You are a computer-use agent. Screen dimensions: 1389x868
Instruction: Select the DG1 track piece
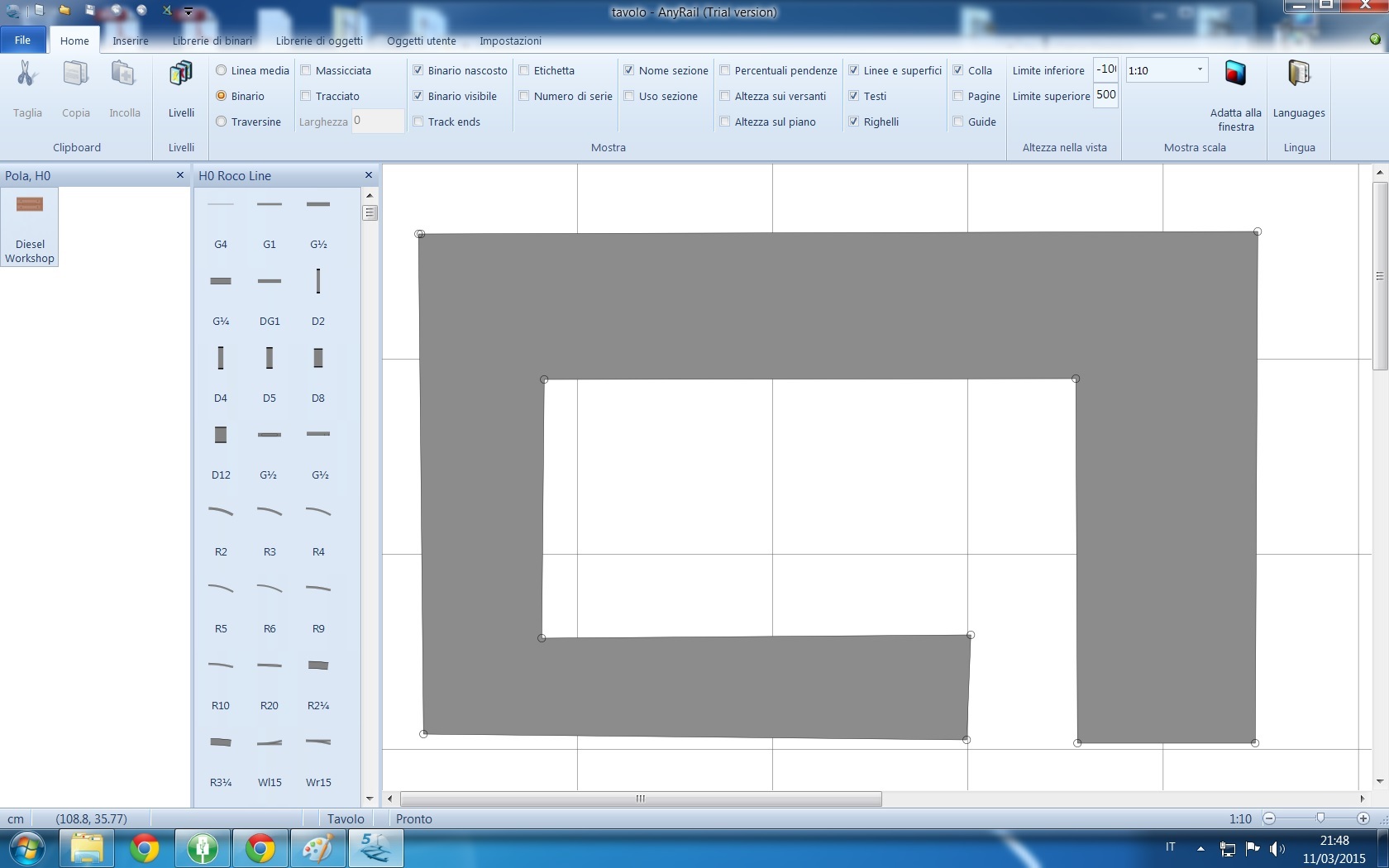pyautogui.click(x=270, y=298)
